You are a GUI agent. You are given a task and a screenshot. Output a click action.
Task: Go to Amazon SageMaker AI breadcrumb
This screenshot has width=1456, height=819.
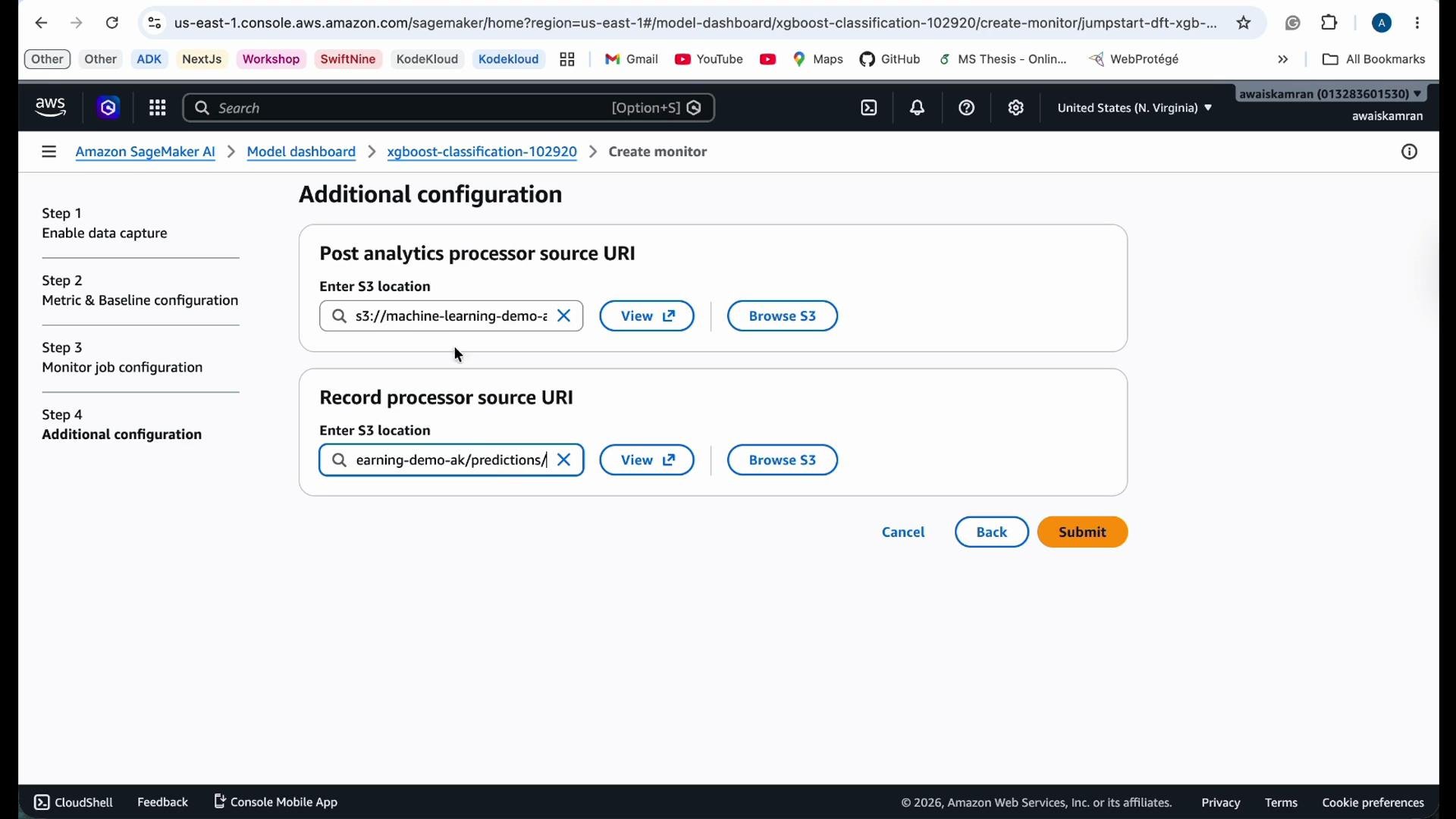tap(146, 152)
